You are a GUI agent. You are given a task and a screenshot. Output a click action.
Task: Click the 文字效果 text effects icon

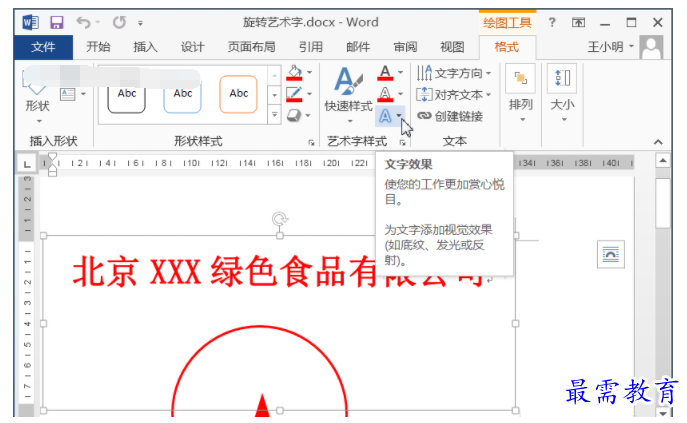[x=385, y=116]
